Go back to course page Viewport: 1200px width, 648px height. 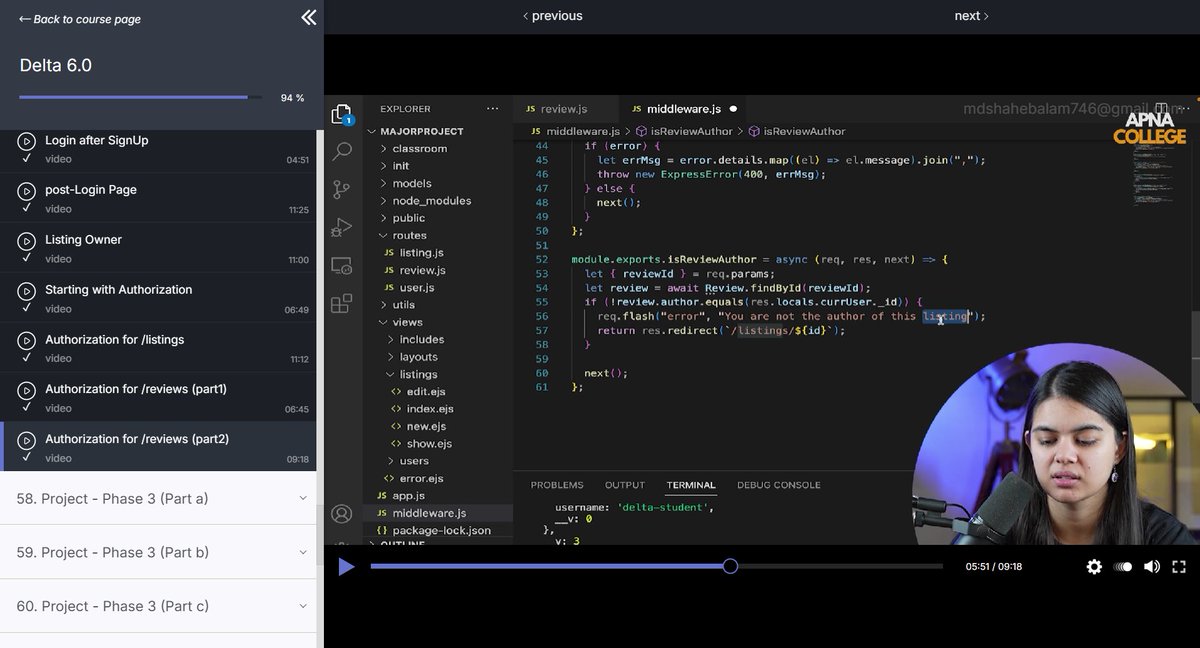tap(80, 19)
